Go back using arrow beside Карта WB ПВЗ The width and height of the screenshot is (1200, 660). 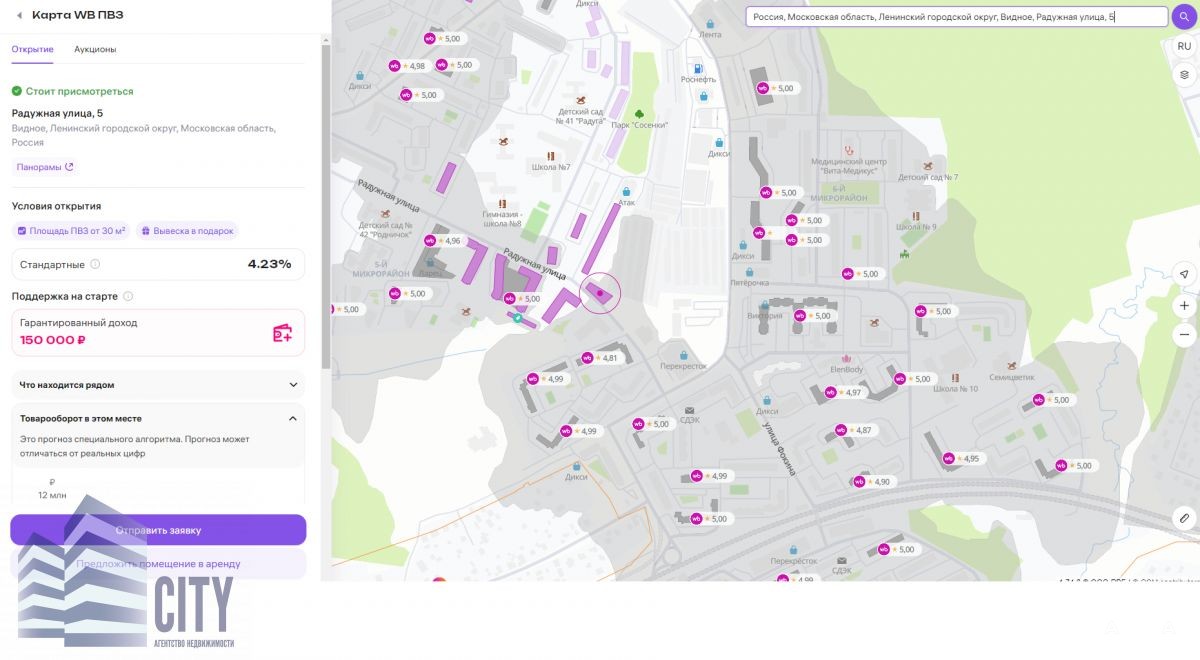19,16
